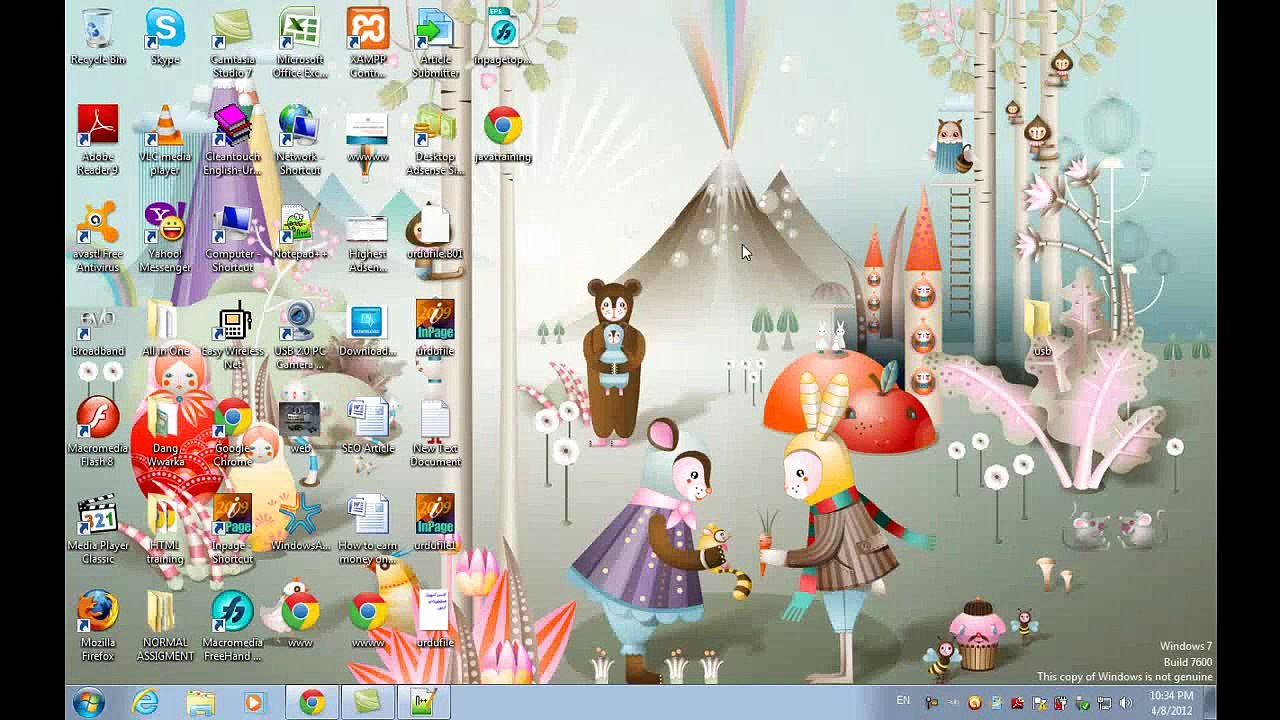The width and height of the screenshot is (1280, 720).
Task: Launch Mozilla Firefox desktop shortcut
Action: [x=98, y=625]
